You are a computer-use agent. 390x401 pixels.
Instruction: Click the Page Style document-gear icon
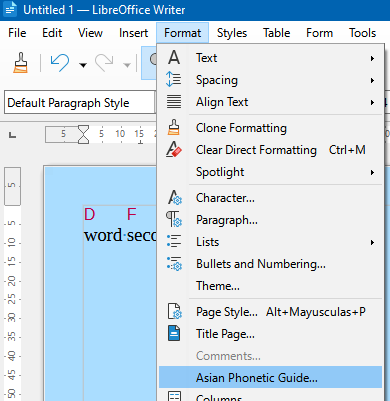tap(174, 311)
